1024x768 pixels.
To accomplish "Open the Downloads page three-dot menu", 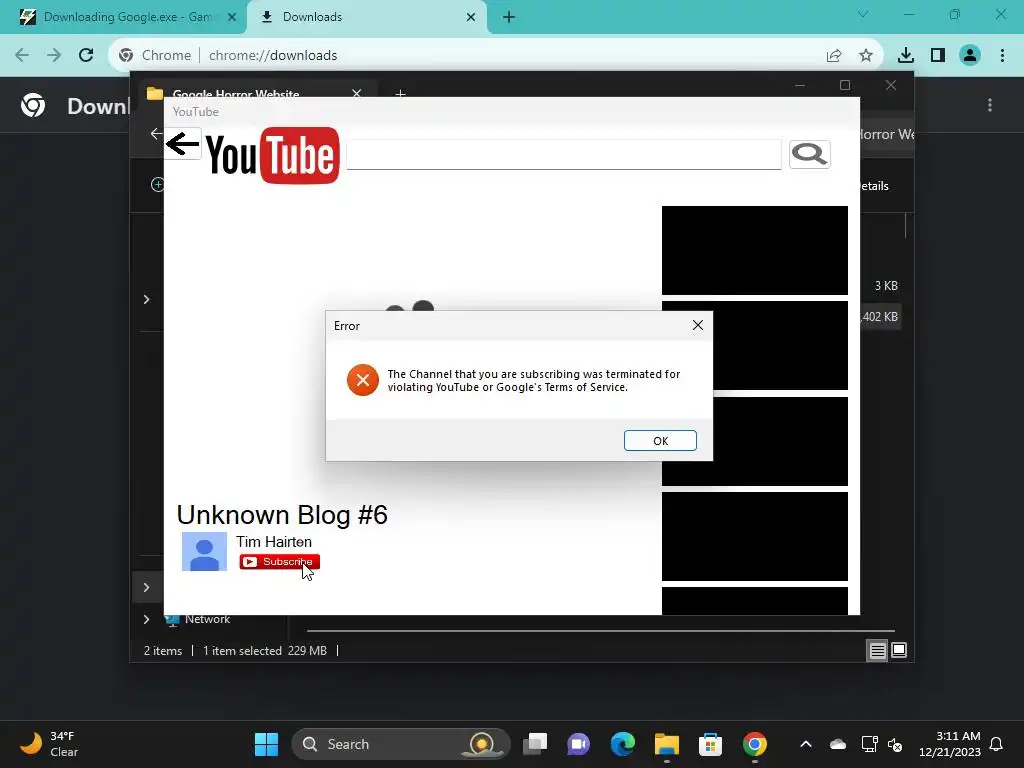I will pos(990,105).
